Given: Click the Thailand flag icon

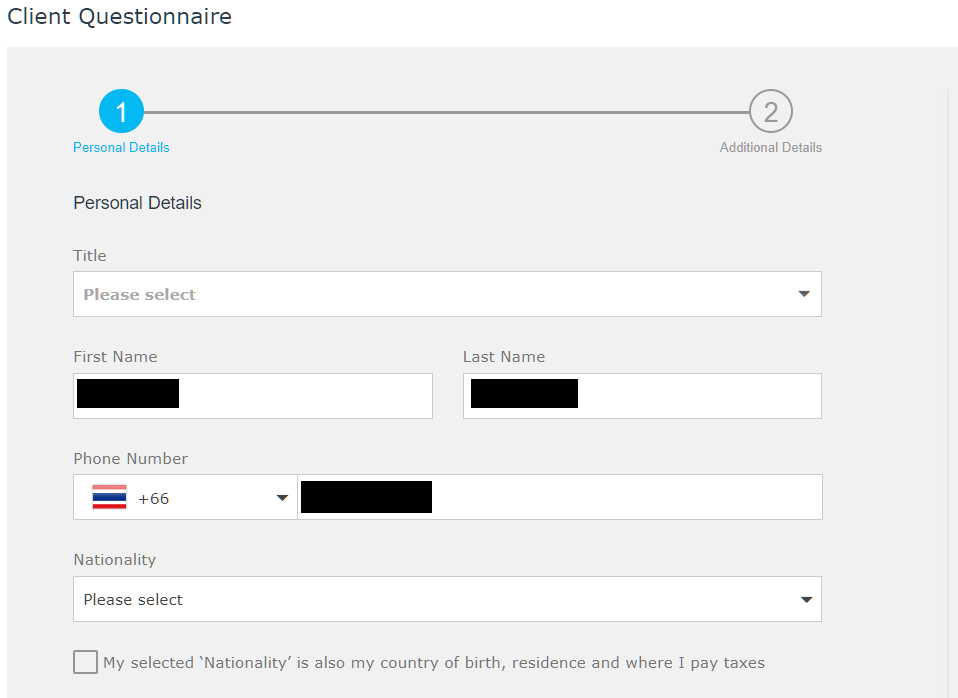Looking at the screenshot, I should click(x=109, y=497).
